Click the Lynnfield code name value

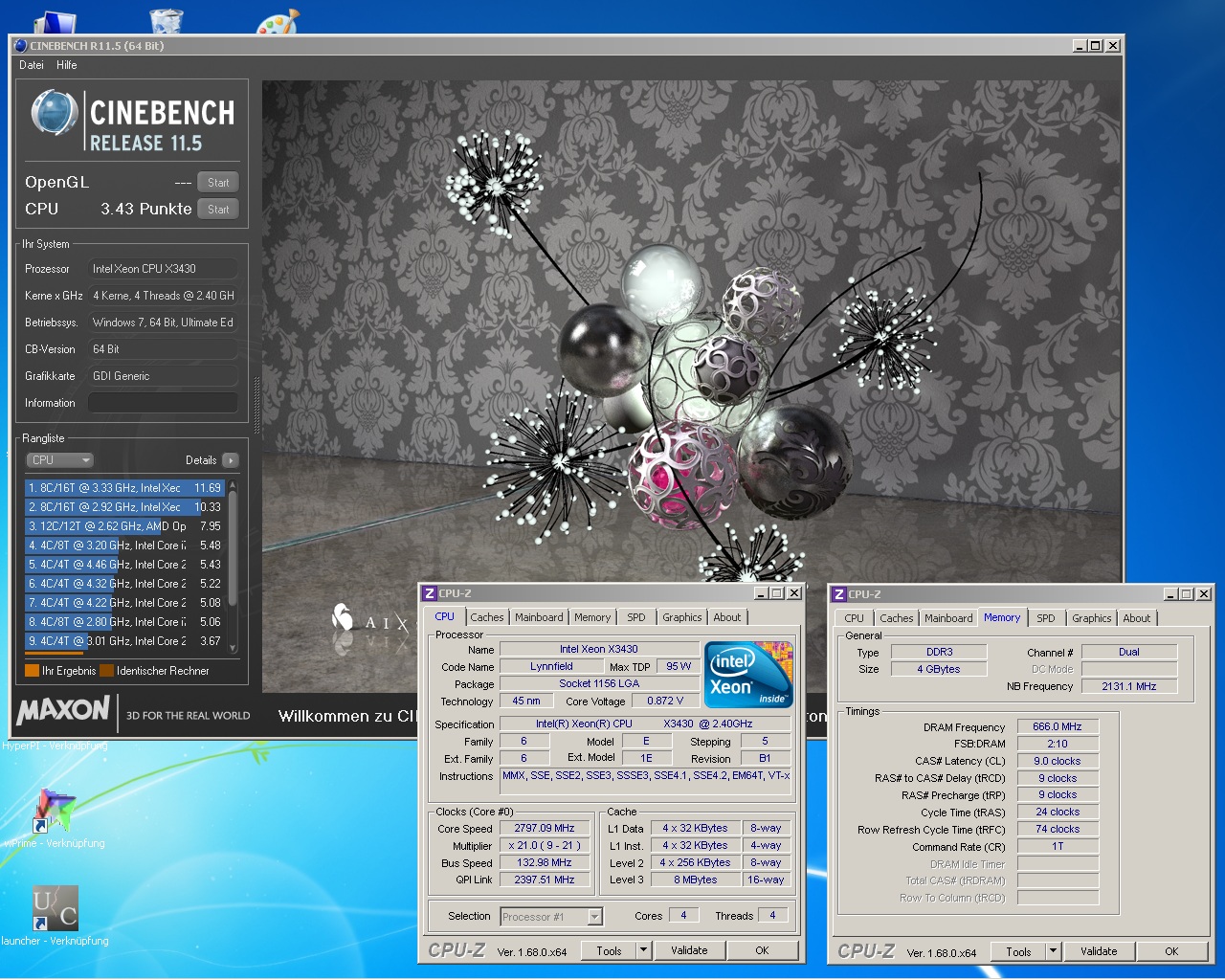click(552, 666)
